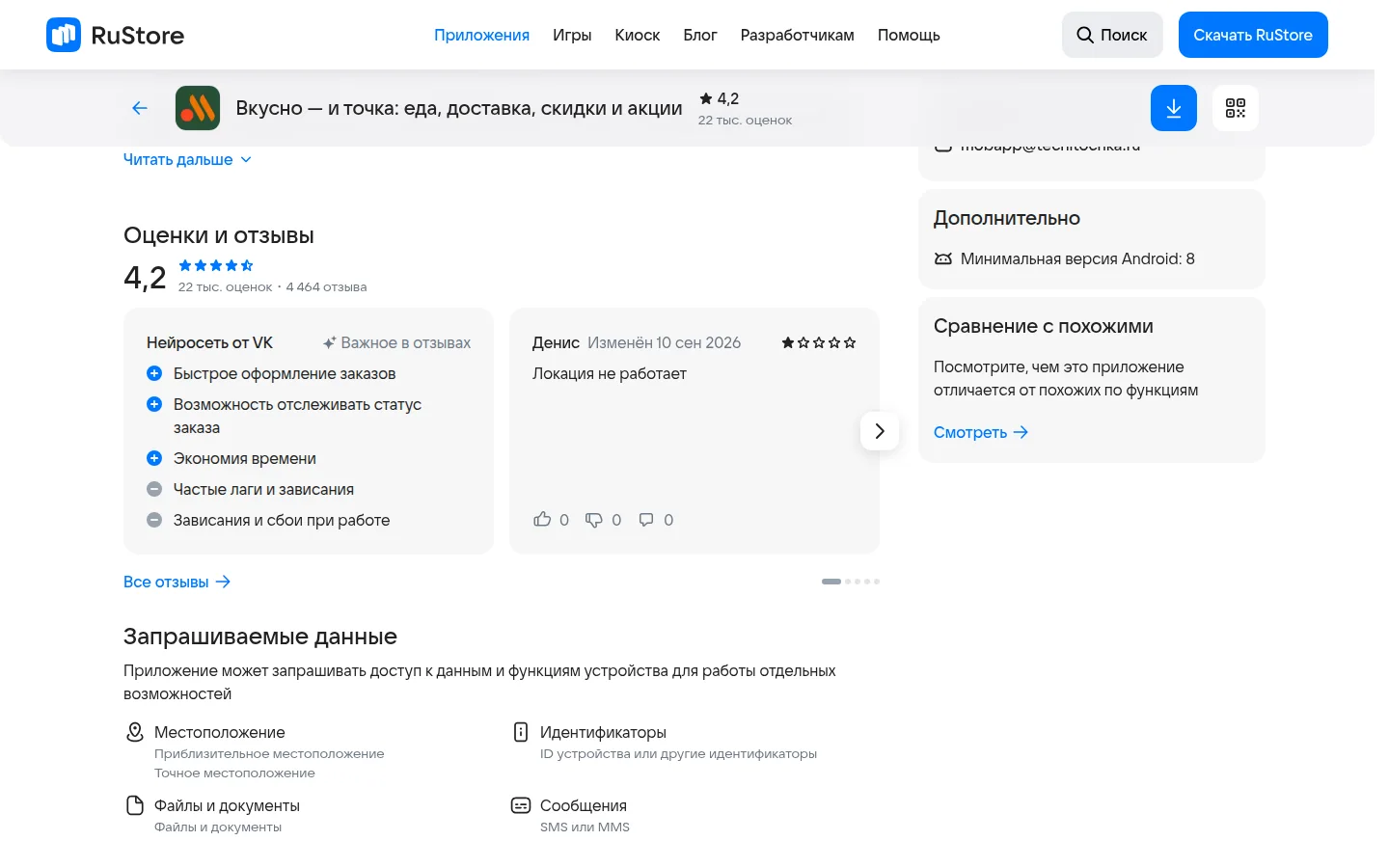Image resolution: width=1389 pixels, height=868 pixels.
Task: Click the star rating on Denis's review
Action: click(x=819, y=342)
